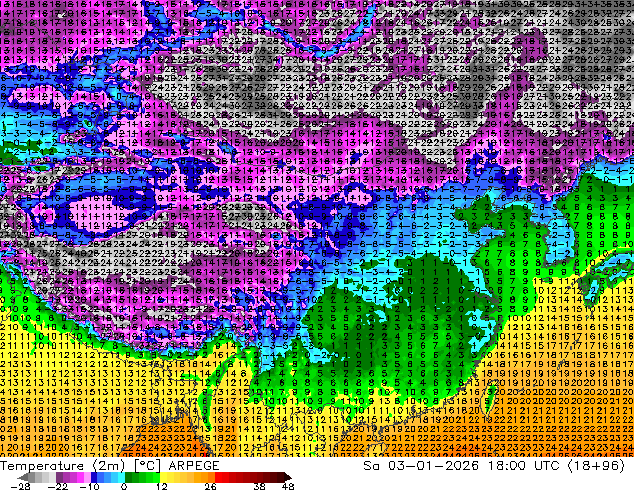Click the '-28' legend label

[20, 486]
